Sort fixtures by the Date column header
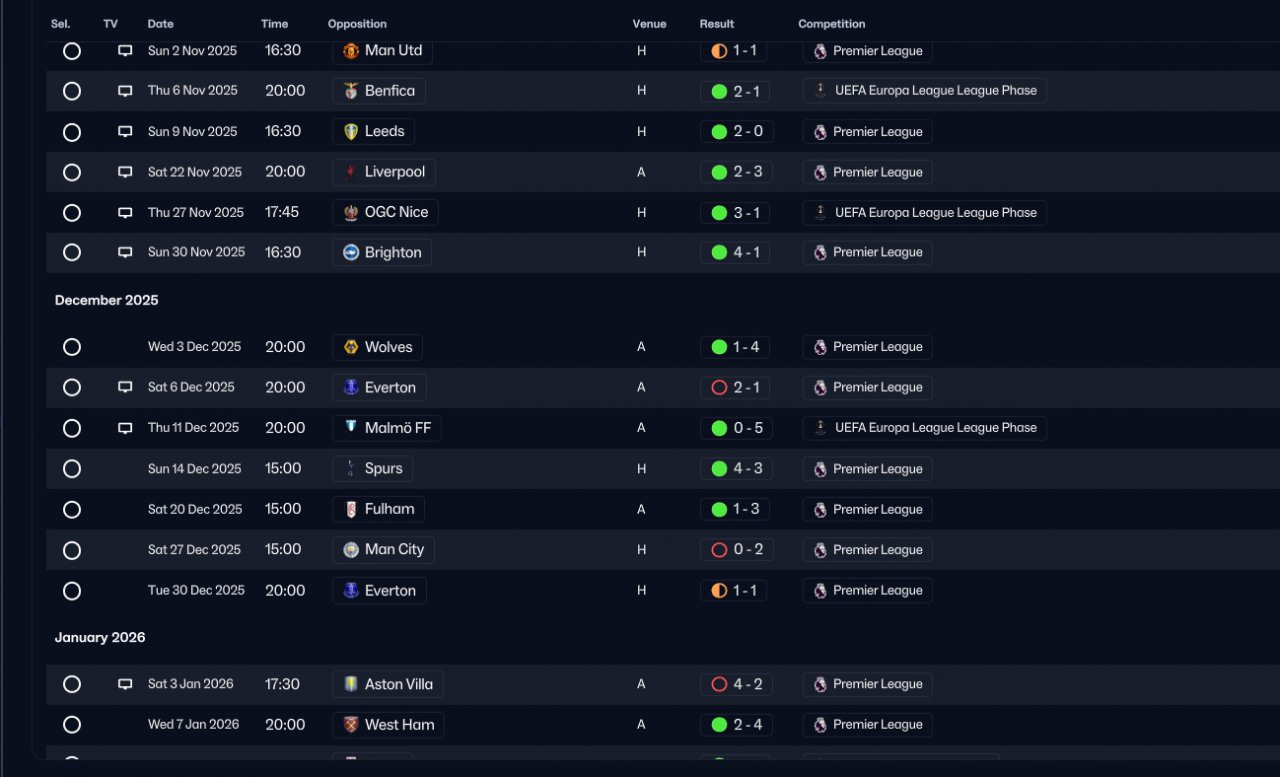 point(160,24)
